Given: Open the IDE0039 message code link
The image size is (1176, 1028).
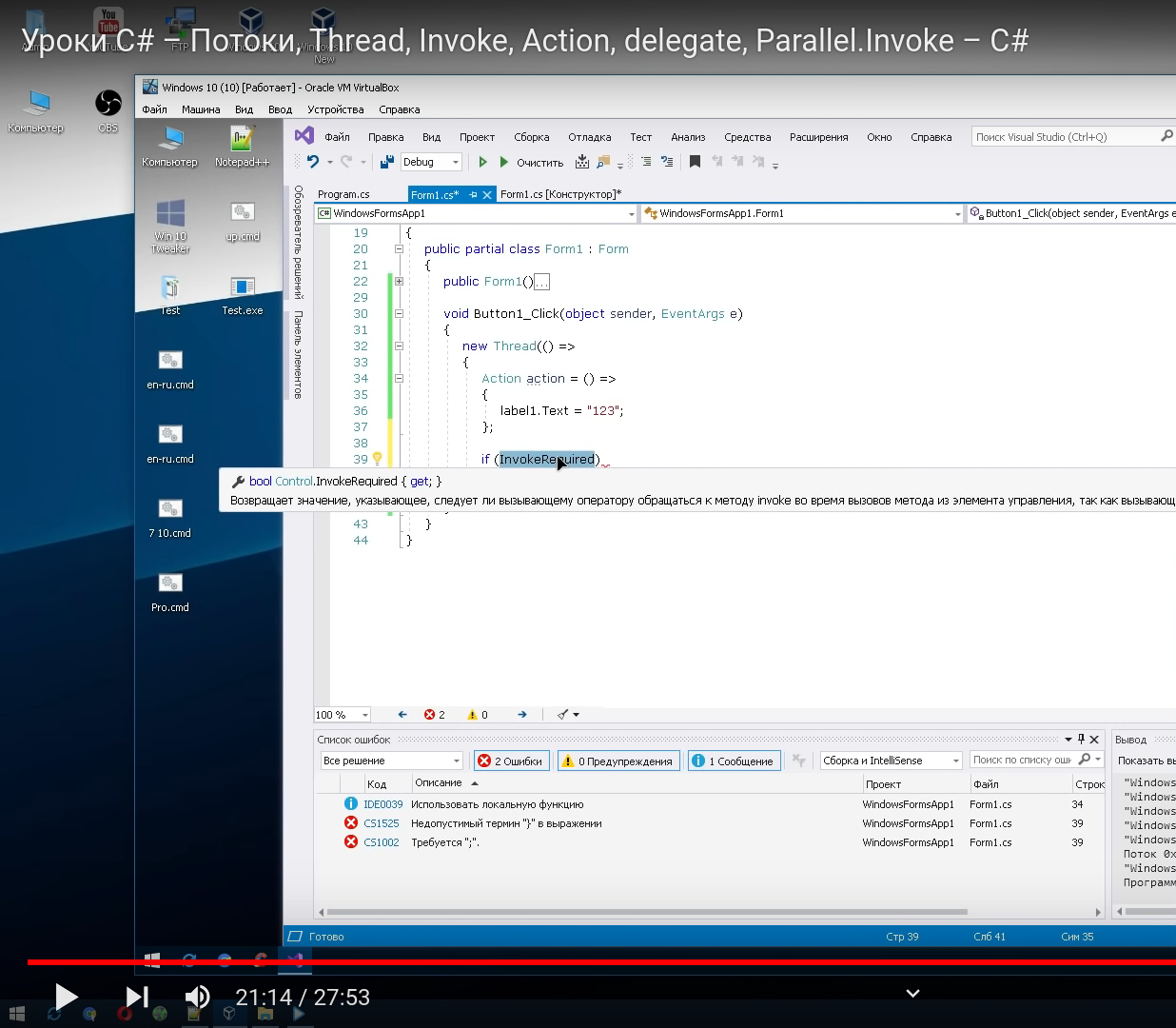Looking at the screenshot, I should click(x=383, y=804).
